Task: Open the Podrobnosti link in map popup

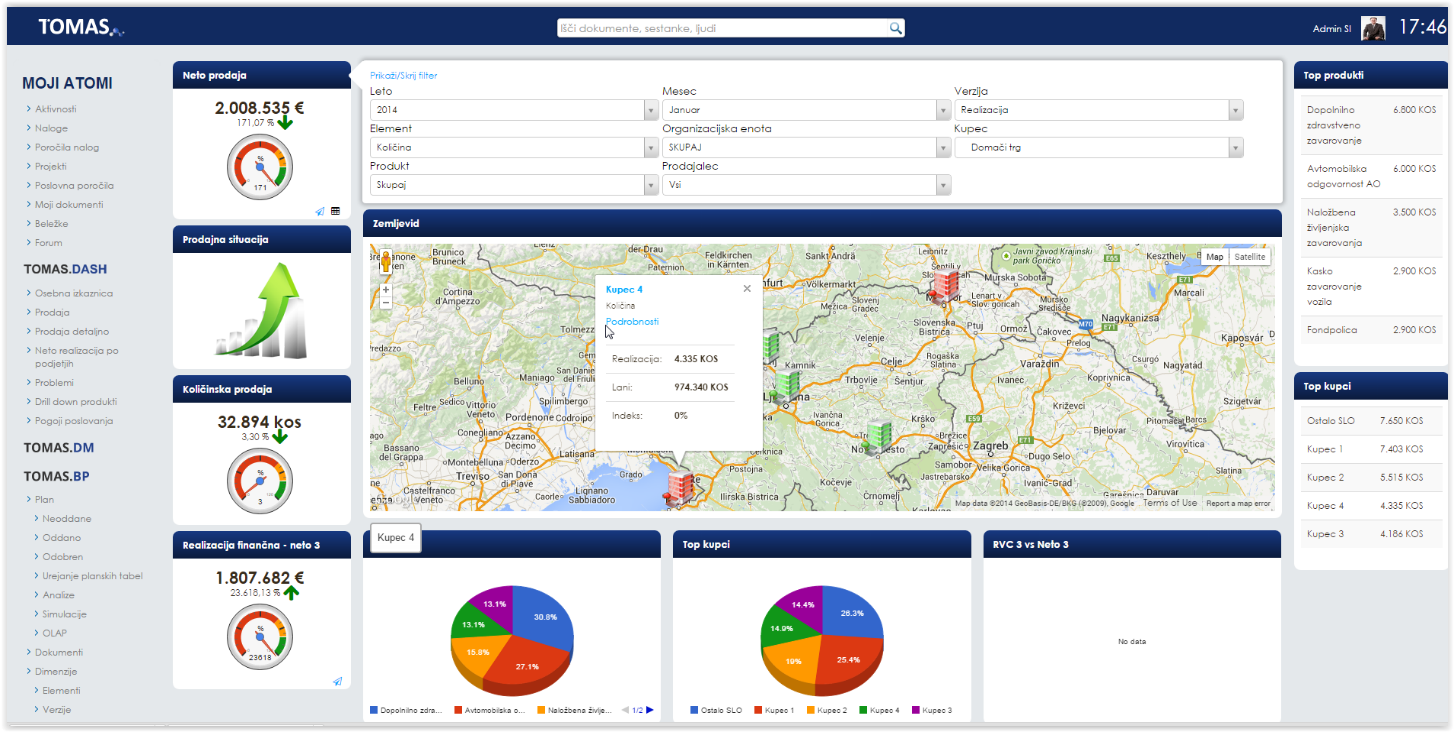Action: [x=632, y=321]
